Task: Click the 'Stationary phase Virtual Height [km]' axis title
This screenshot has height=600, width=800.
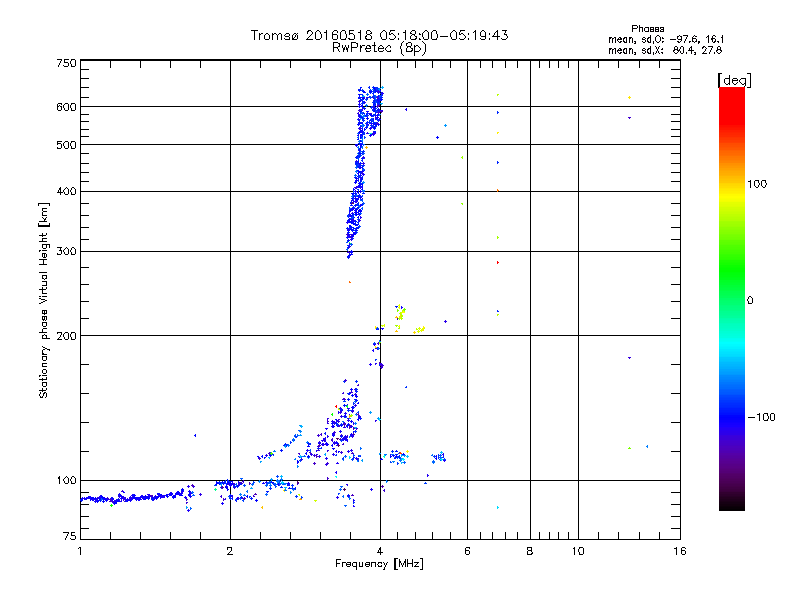Action: 44,300
